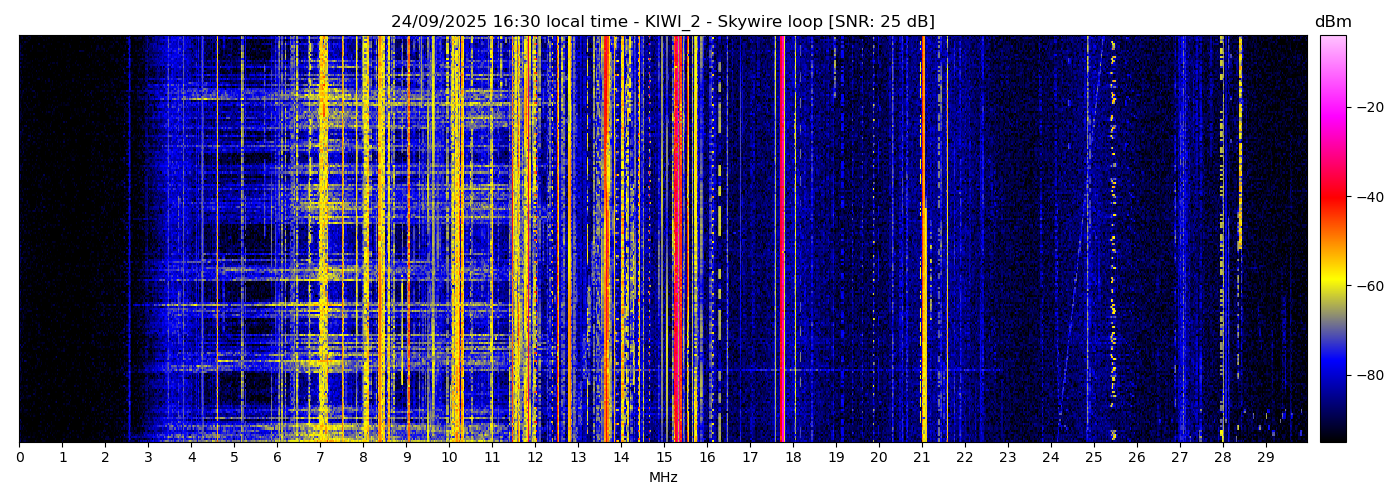Click the spectrogram title text

662,22
